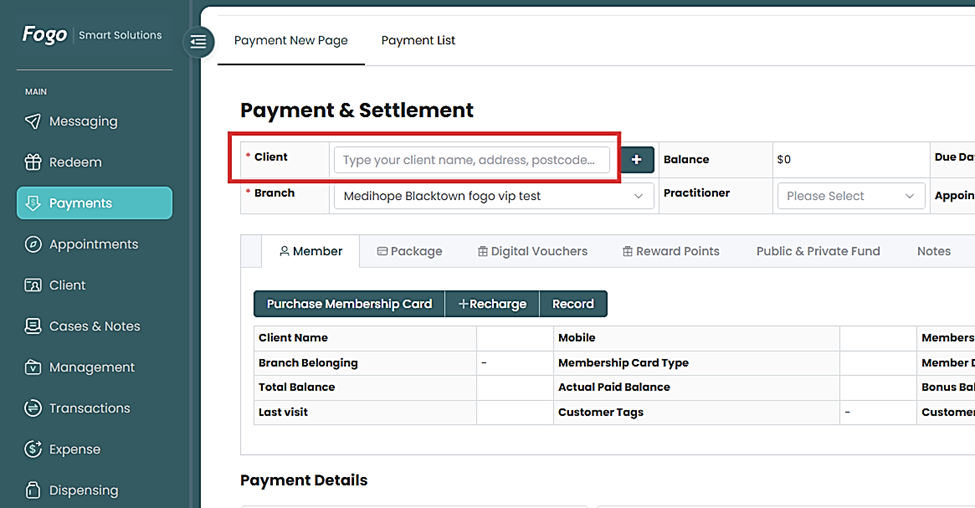
Task: Click the Messaging paper plane icon
Action: 33,121
